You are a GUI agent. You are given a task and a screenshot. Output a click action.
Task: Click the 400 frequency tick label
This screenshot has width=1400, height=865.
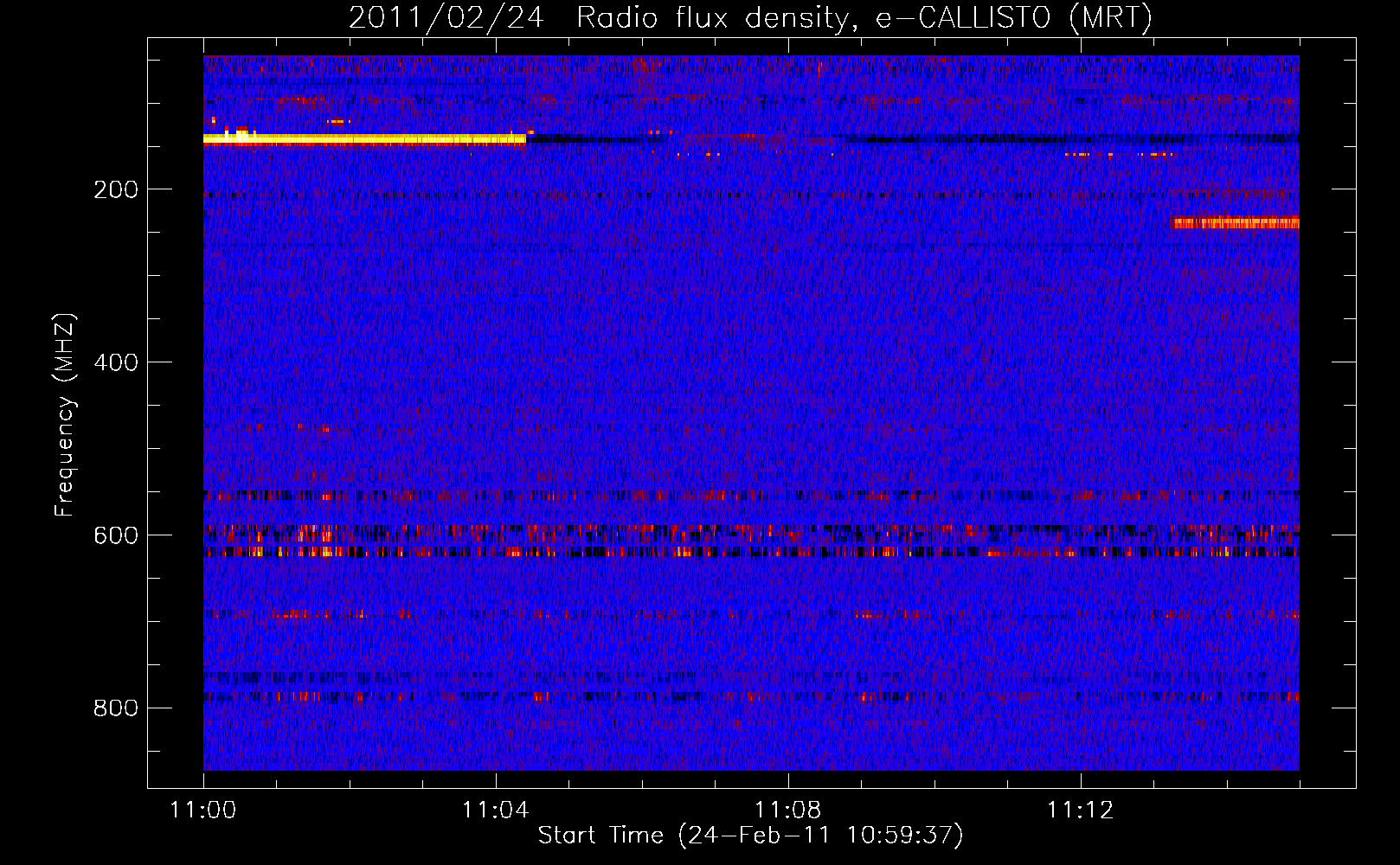point(116,362)
